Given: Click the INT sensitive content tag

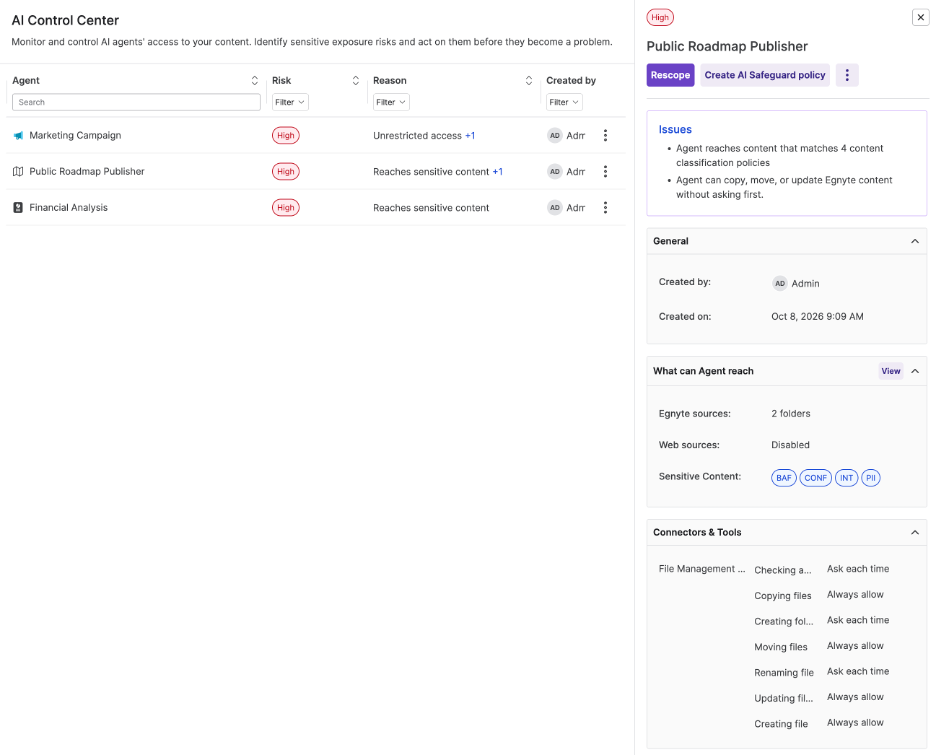Looking at the screenshot, I should 846,478.
